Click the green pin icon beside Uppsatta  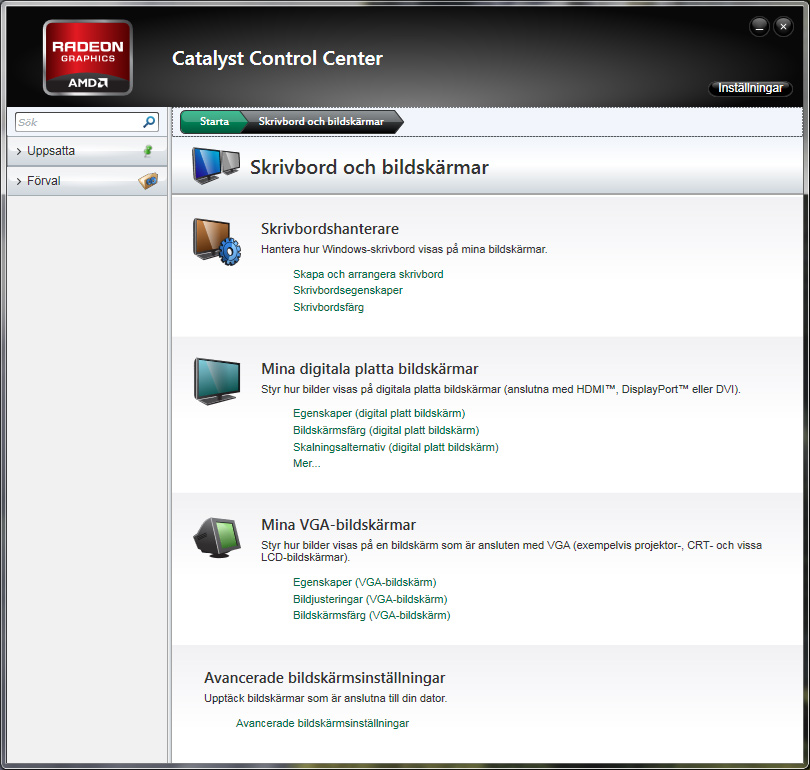click(148, 151)
